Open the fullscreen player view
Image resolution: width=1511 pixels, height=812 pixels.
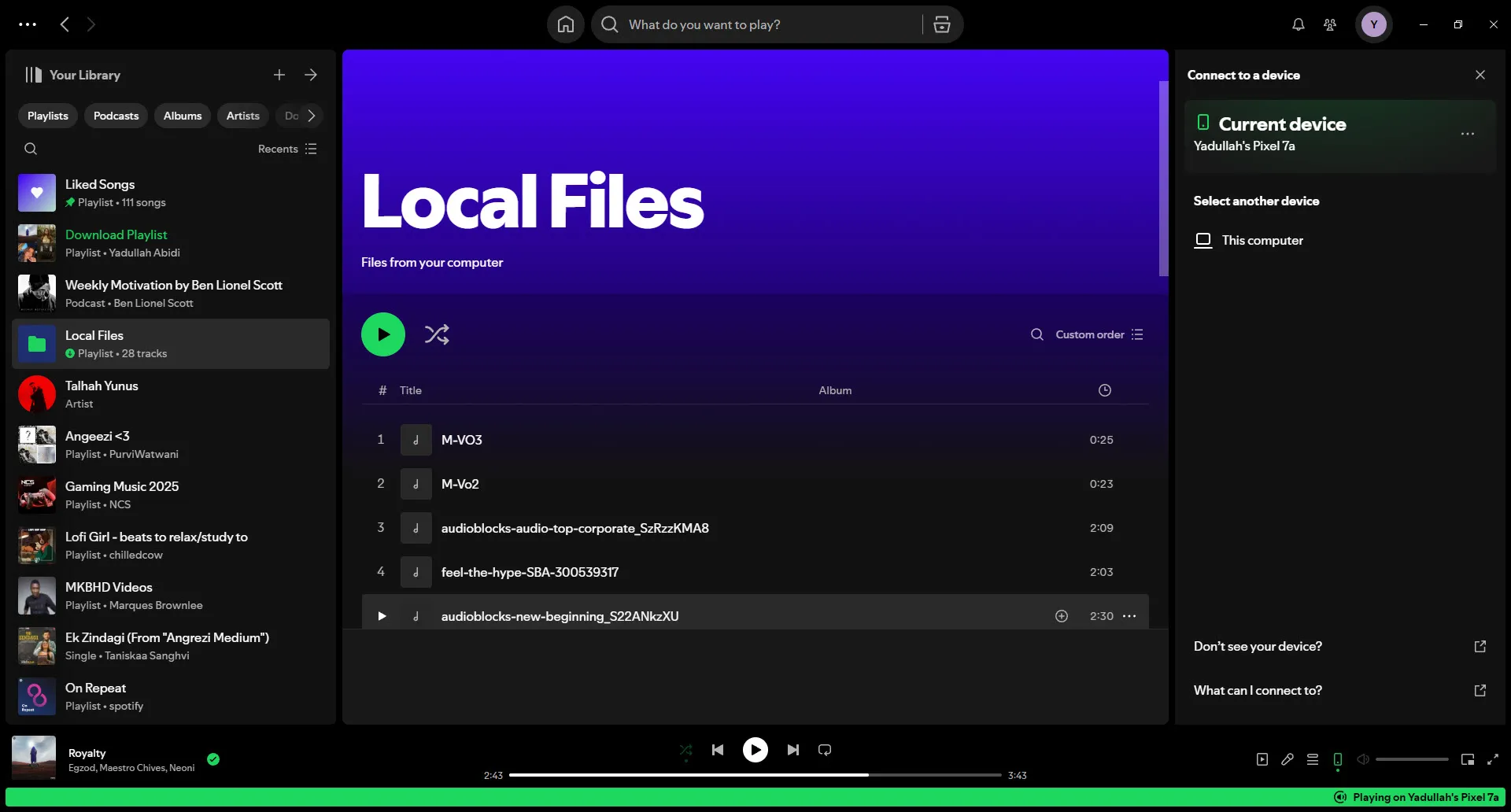(x=1493, y=759)
